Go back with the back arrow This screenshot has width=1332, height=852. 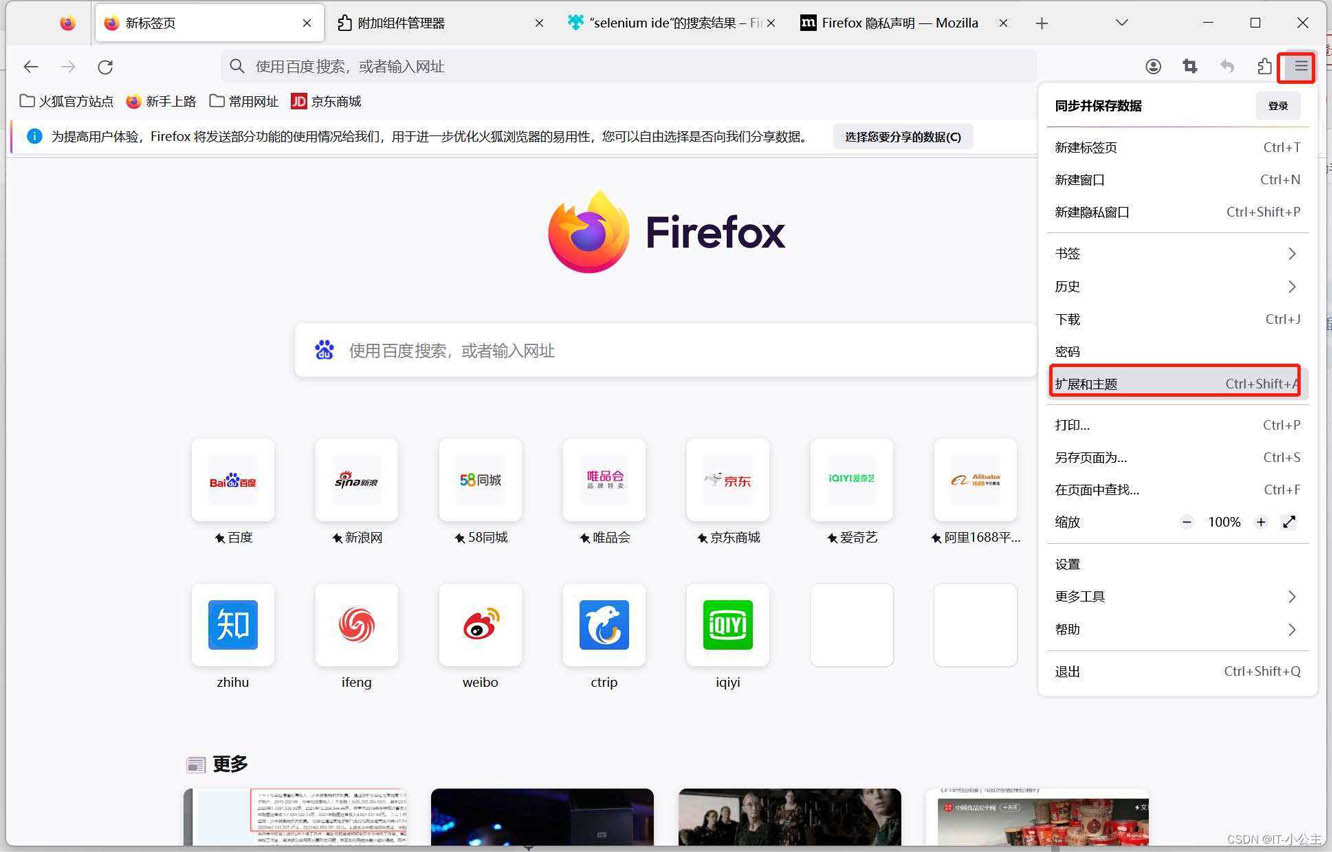tap(31, 67)
